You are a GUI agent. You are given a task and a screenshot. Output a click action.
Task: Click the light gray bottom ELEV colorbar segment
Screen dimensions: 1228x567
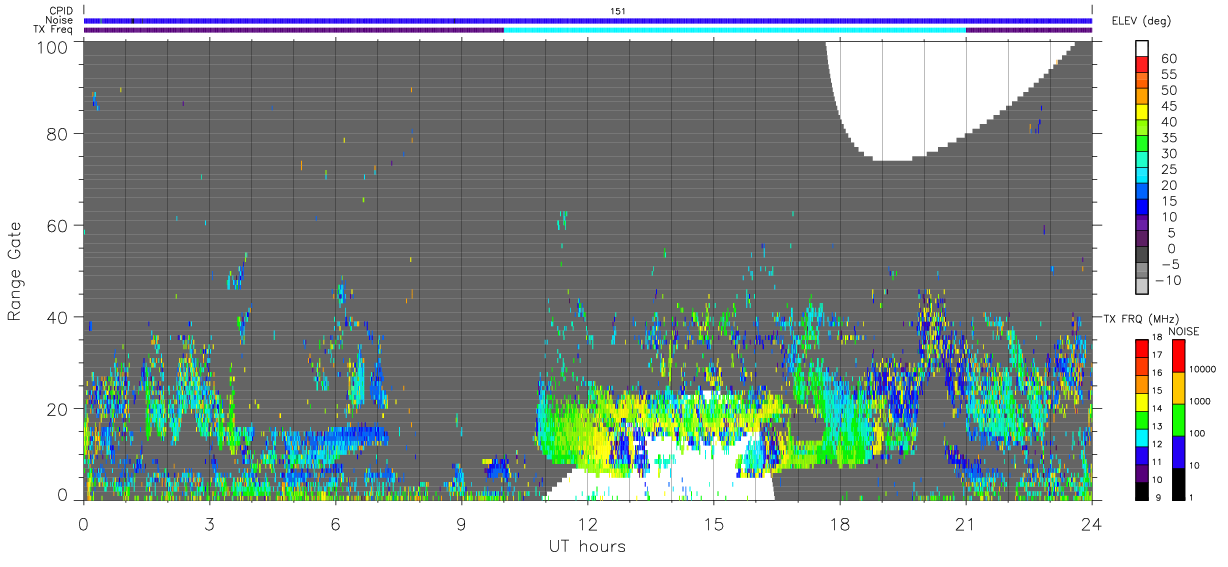point(1142,287)
